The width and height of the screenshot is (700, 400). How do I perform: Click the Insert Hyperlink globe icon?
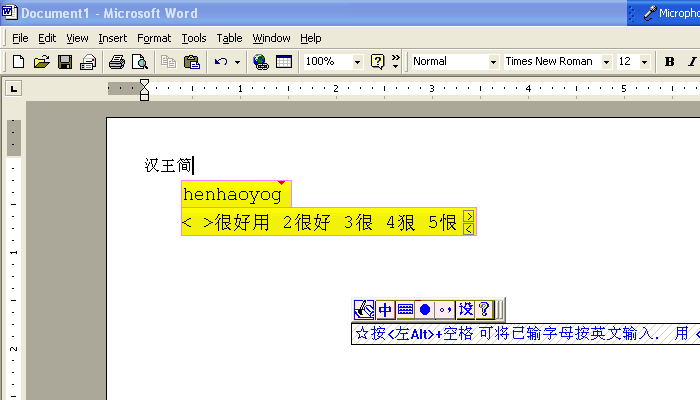coord(261,62)
